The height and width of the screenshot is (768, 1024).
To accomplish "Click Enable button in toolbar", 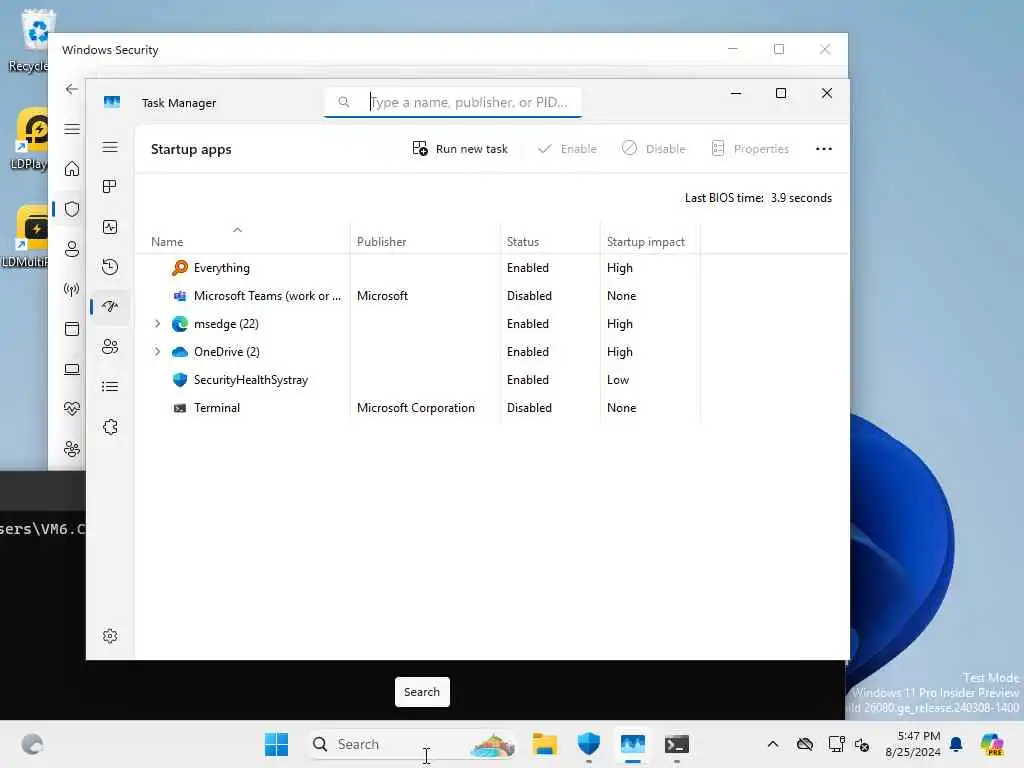I will tap(567, 149).
